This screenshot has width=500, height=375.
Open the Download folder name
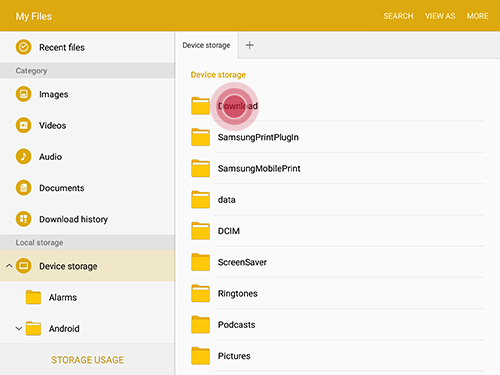point(238,106)
